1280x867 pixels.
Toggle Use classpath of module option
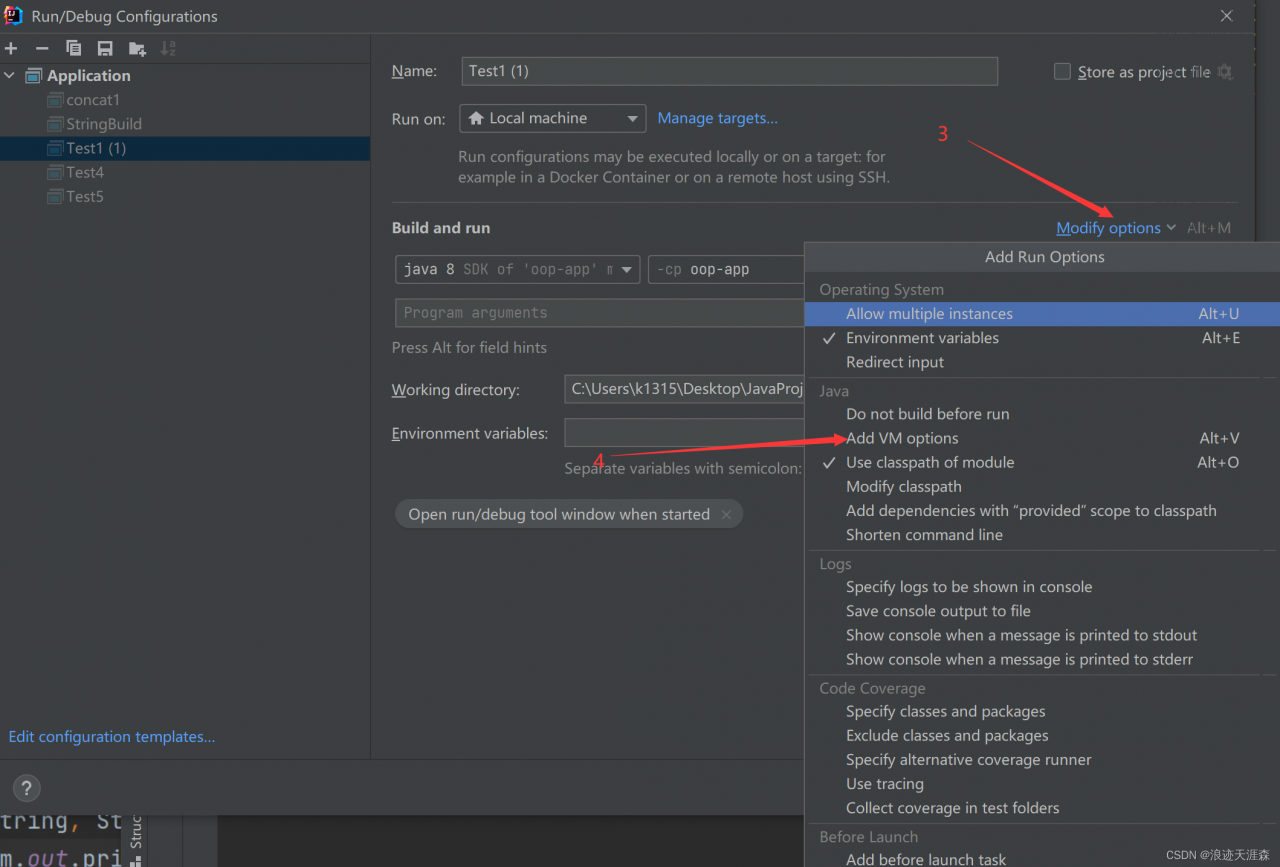pyautogui.click(x=930, y=462)
